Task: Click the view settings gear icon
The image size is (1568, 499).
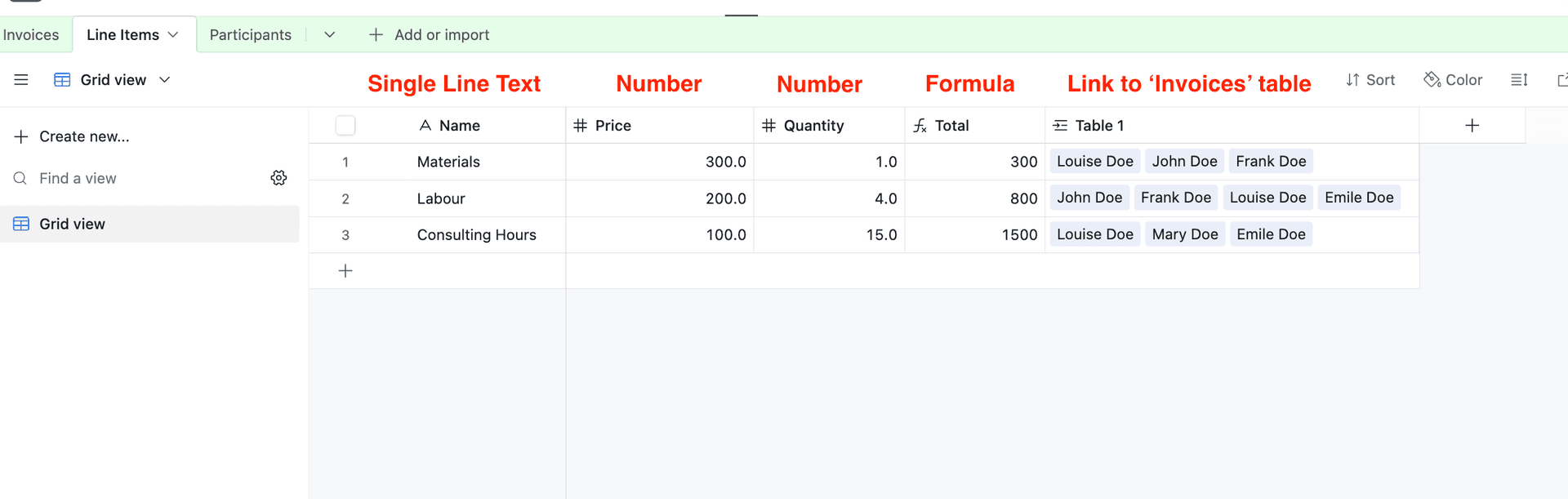Action: click(x=278, y=177)
